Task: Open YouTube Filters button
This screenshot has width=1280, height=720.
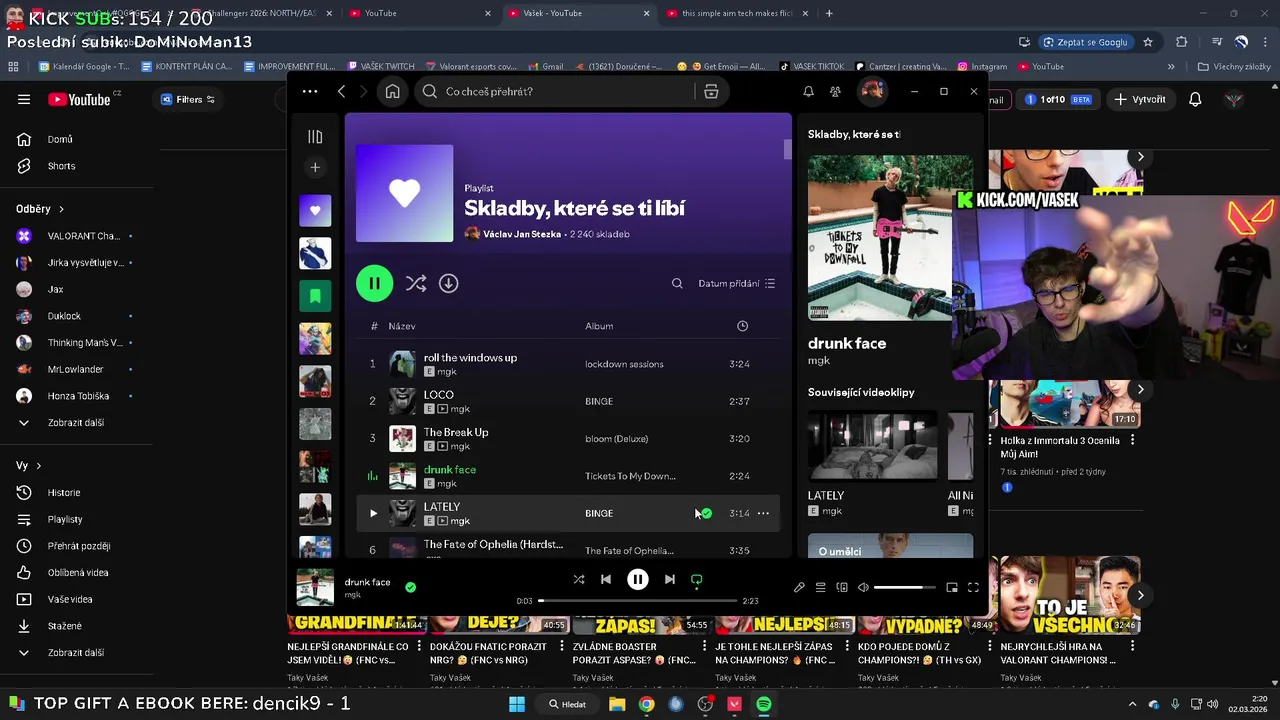Action: [188, 99]
